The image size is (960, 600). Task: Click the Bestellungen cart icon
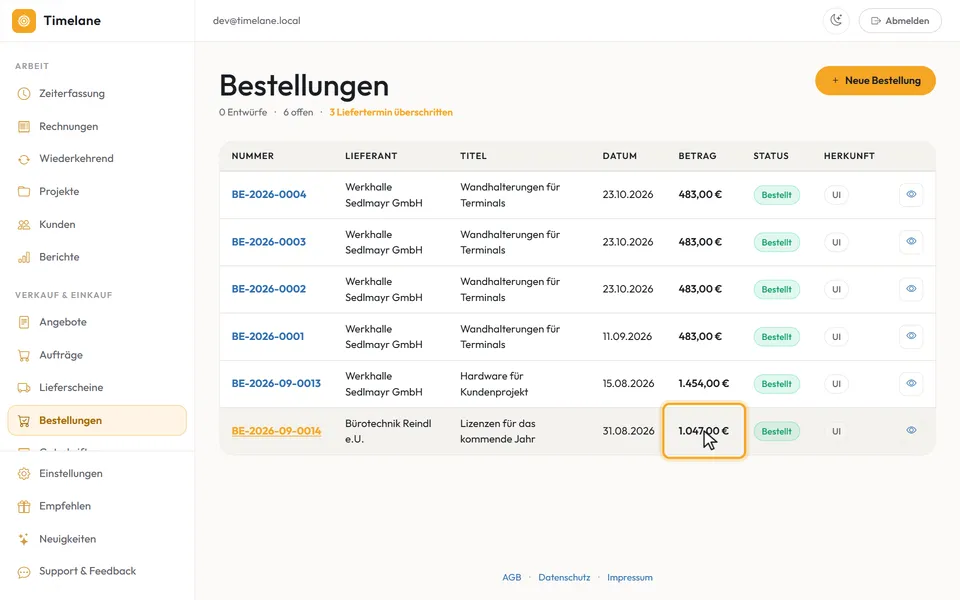tap(24, 421)
